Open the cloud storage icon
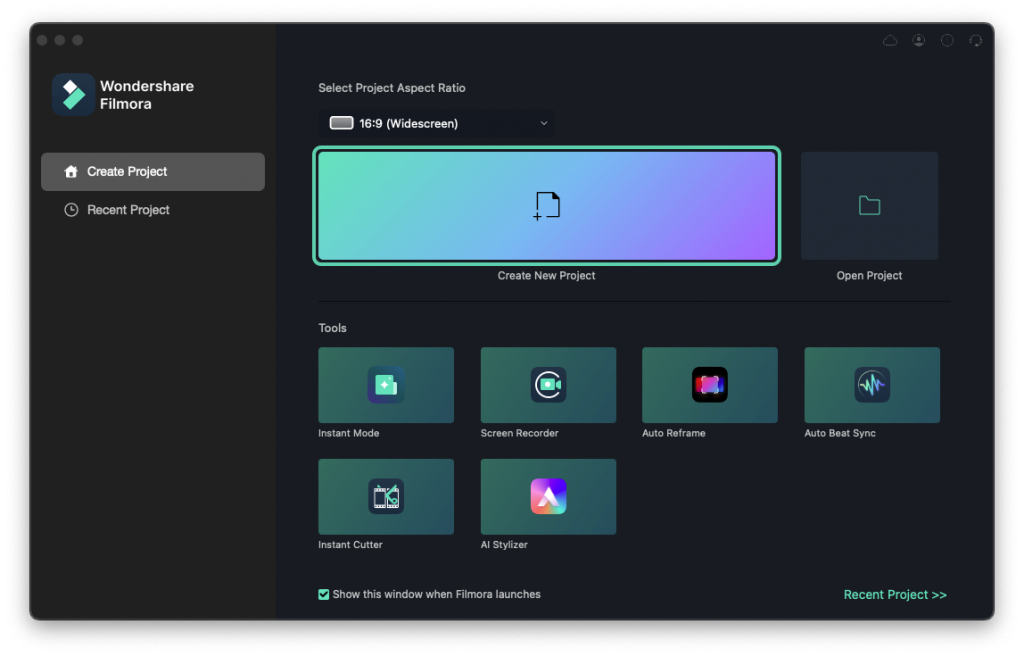 tap(890, 40)
